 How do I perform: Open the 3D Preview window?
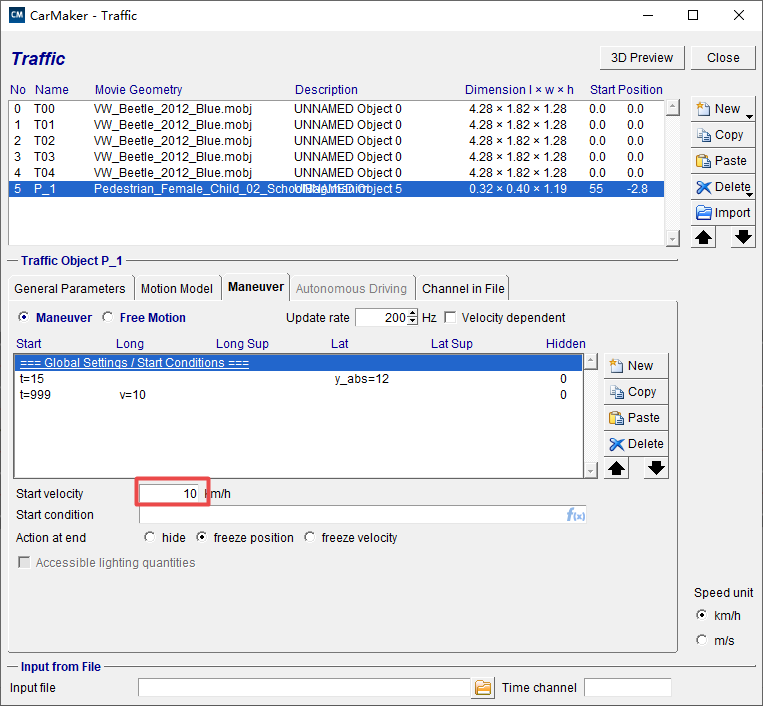642,58
